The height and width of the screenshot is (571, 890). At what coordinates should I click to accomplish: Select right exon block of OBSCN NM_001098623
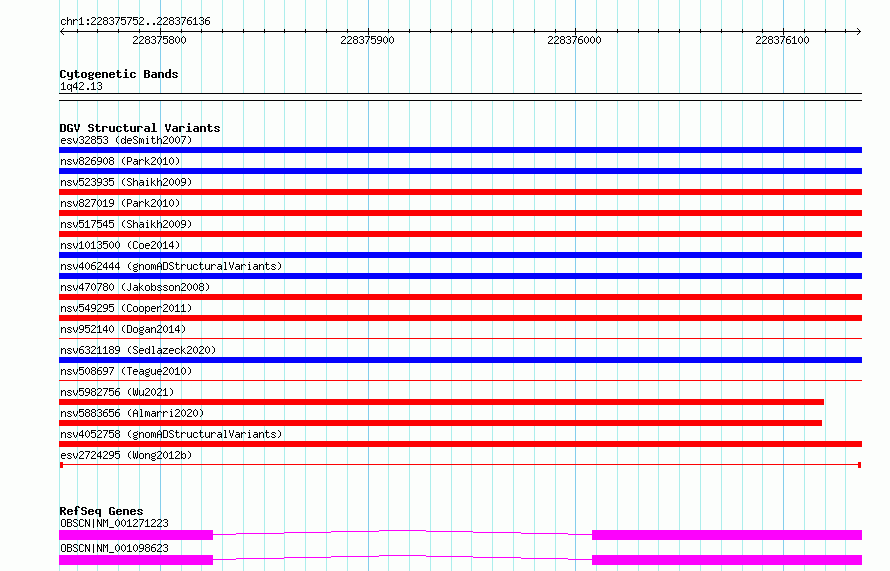(x=727, y=560)
